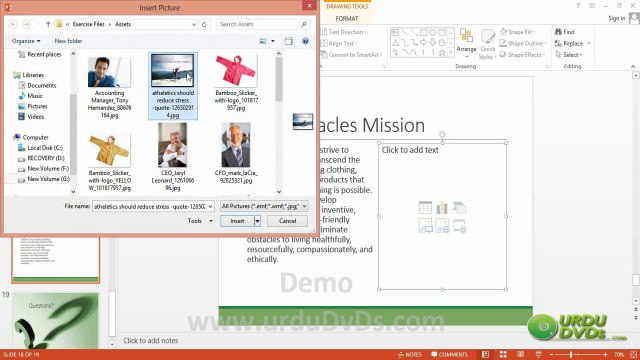
Task: Click Find in Editing group
Action: coord(564,32)
